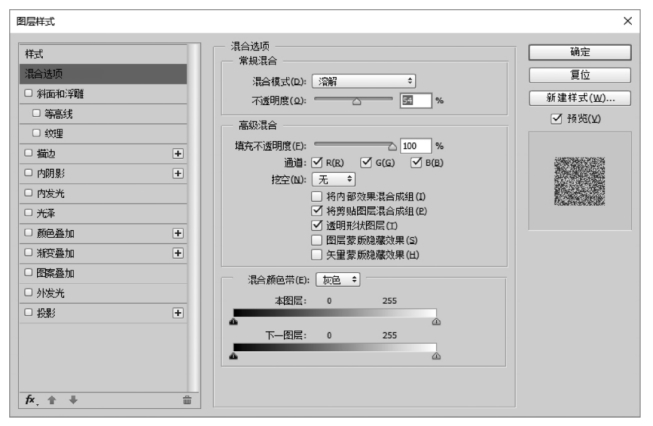Open the 图案叠加 settings row
This screenshot has width=653, height=426.
(103, 273)
